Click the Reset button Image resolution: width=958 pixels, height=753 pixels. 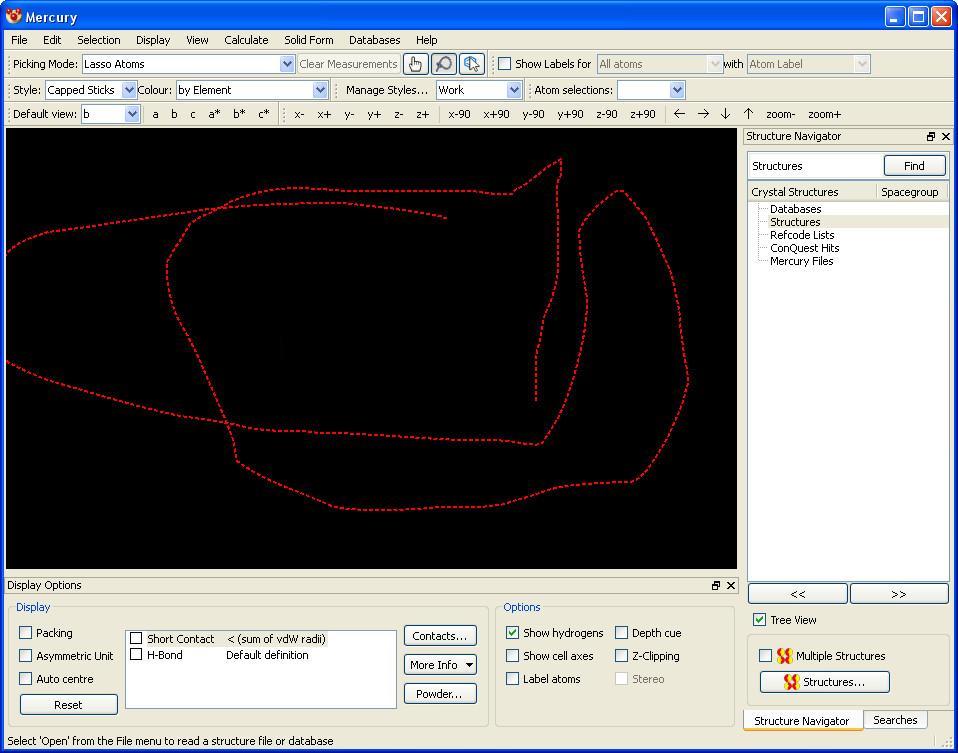click(x=68, y=705)
